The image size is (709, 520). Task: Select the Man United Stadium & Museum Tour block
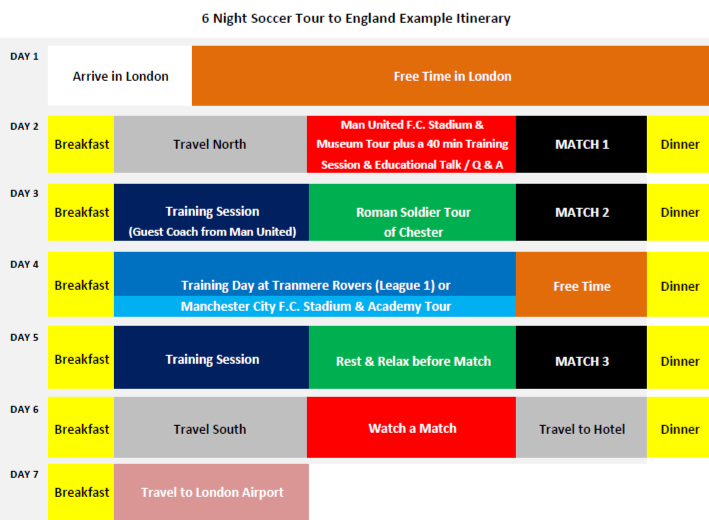(411, 144)
